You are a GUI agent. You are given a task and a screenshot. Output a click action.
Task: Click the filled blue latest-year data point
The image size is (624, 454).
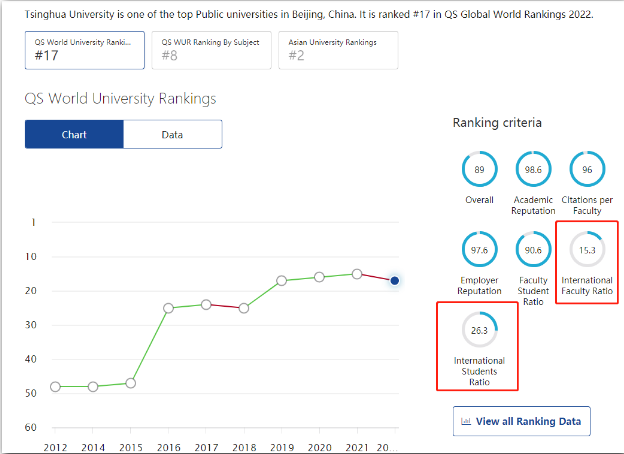coord(394,281)
